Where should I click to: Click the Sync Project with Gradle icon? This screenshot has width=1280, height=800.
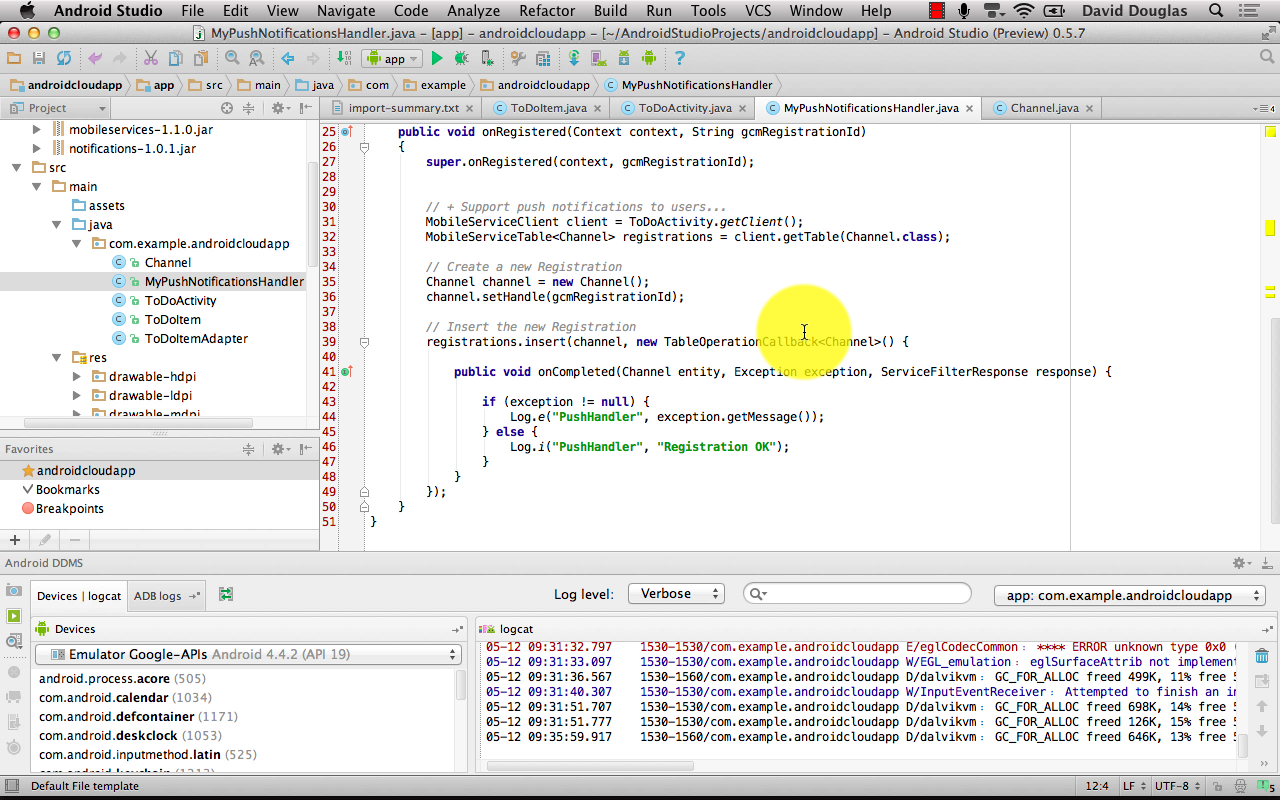pyautogui.click(x=574, y=58)
